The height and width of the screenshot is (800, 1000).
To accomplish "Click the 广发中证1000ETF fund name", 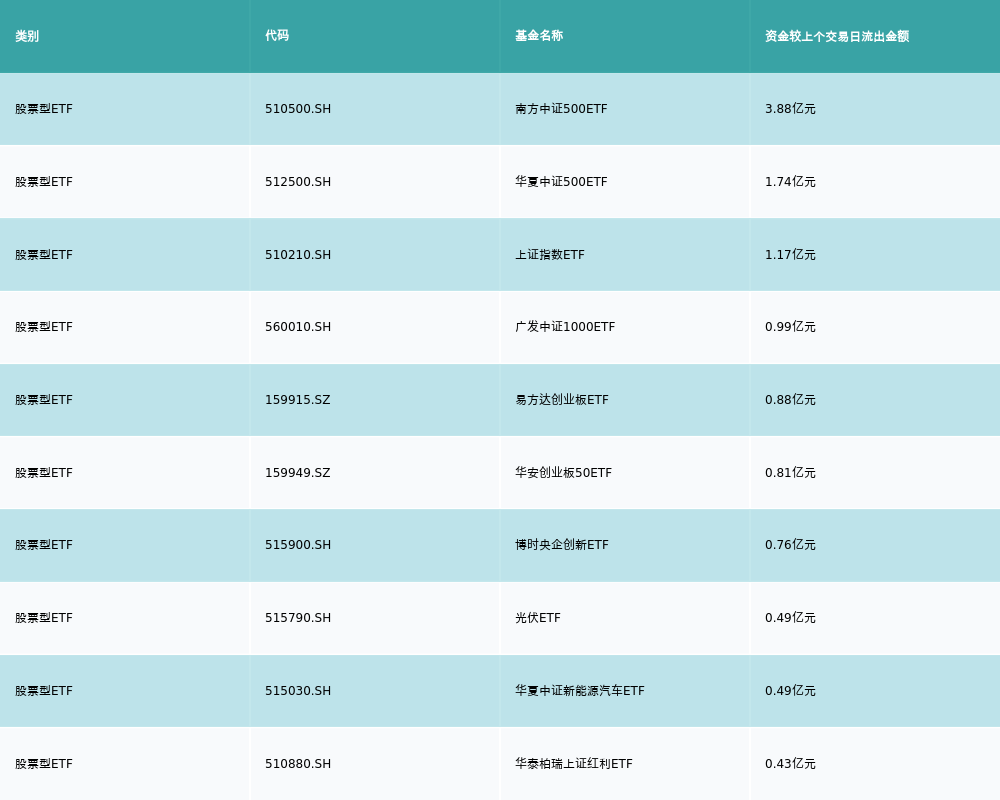I will pyautogui.click(x=565, y=327).
